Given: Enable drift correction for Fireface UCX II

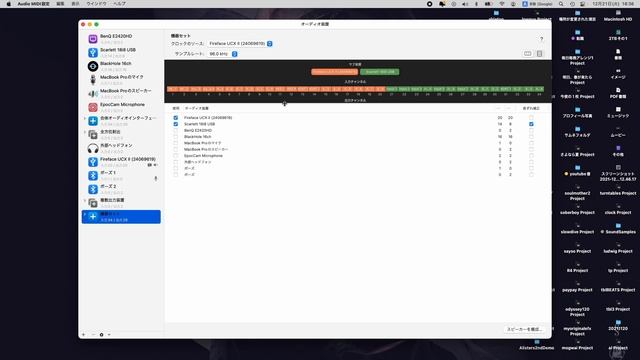Looking at the screenshot, I should 531,118.
